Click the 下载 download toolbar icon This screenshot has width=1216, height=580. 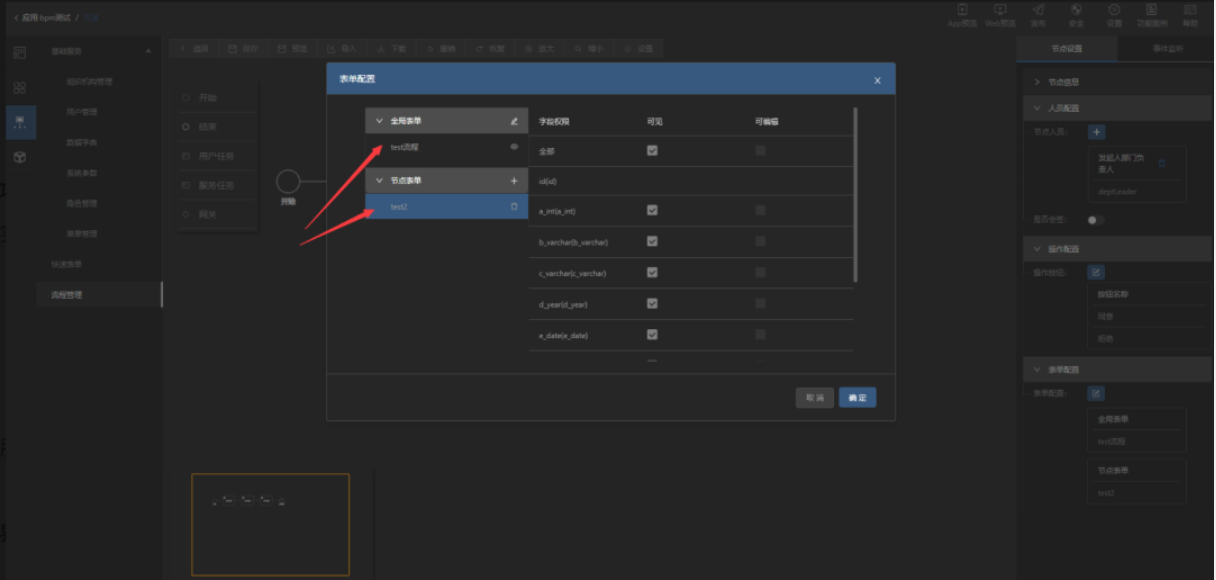click(x=381, y=48)
